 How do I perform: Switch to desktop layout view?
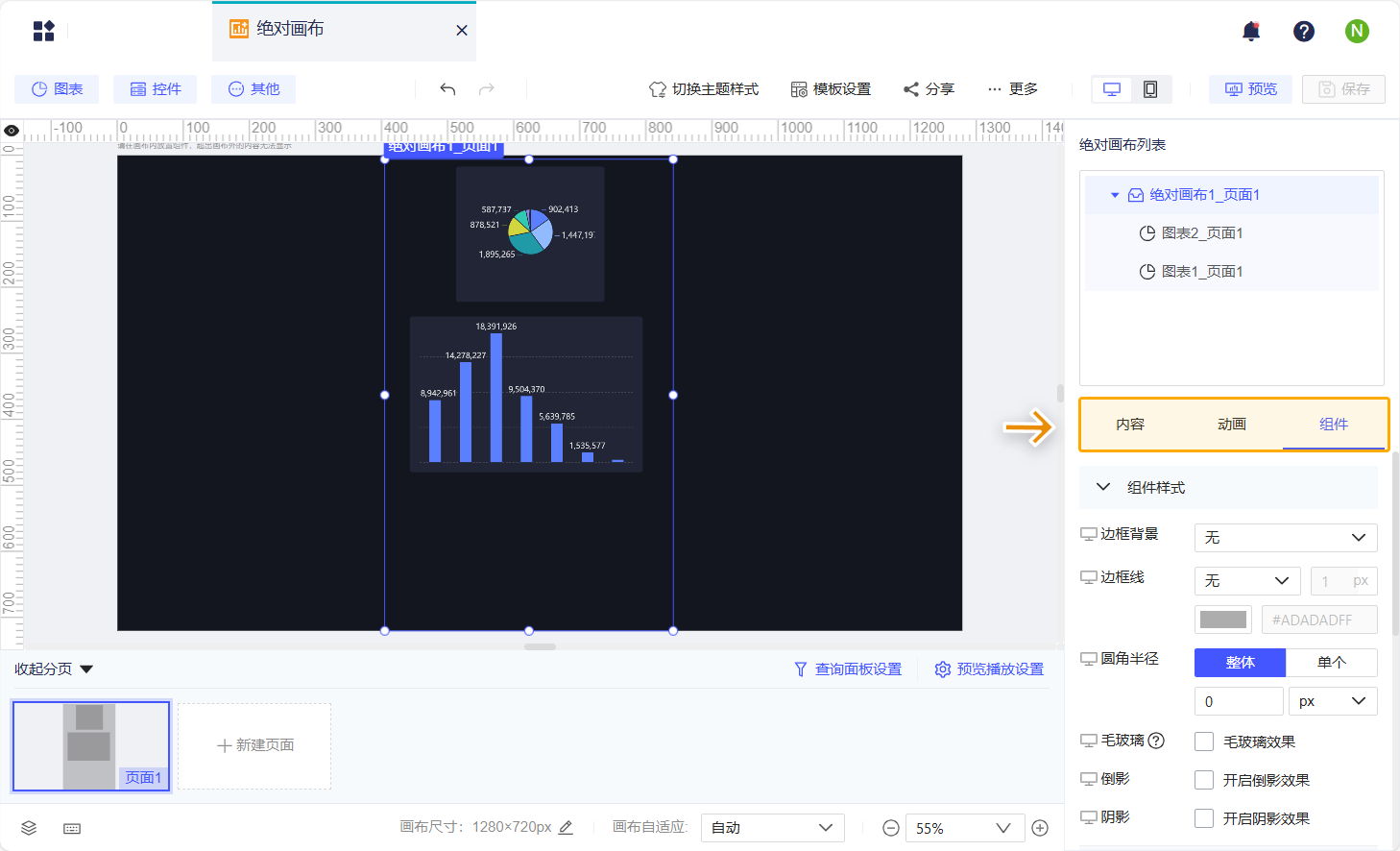coord(1112,89)
